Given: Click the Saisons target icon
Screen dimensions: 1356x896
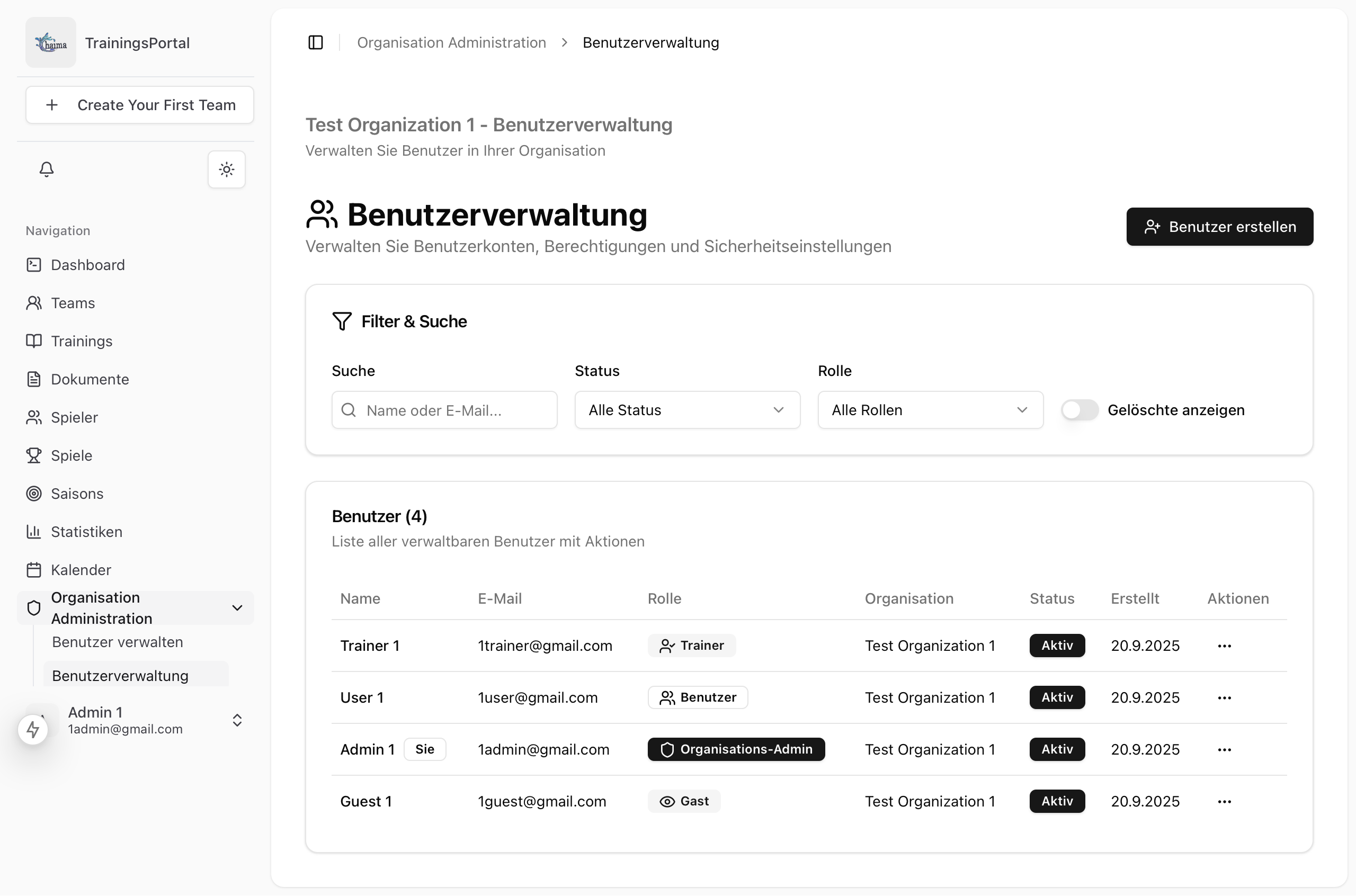Looking at the screenshot, I should (34, 493).
